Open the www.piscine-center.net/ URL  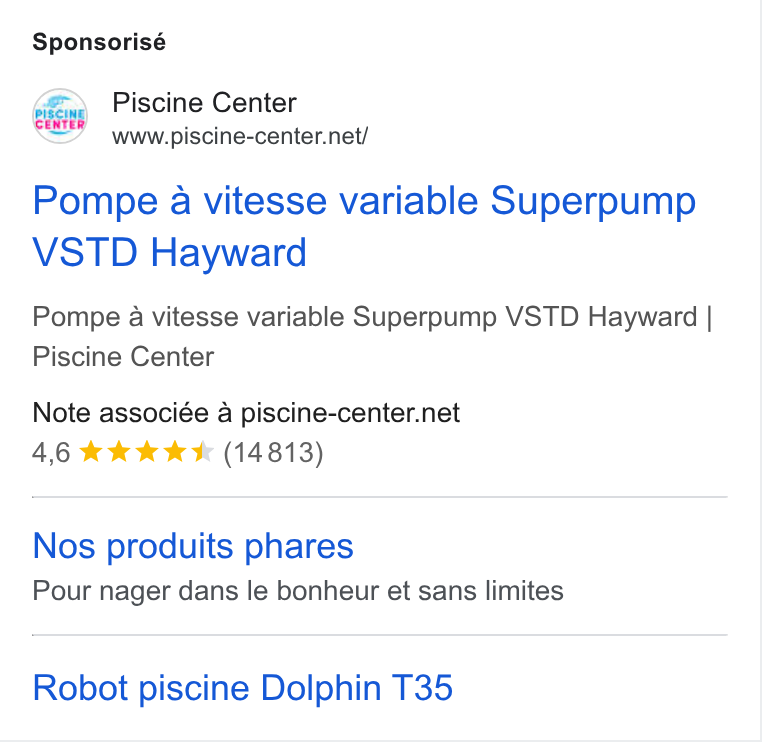(x=240, y=136)
